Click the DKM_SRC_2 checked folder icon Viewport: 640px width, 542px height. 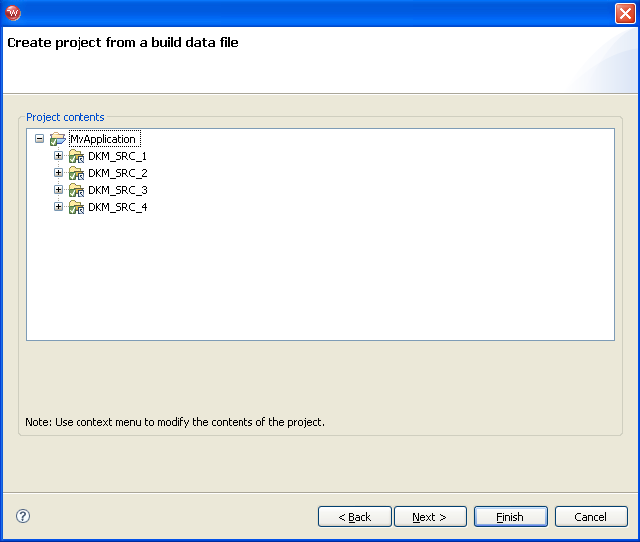click(x=76, y=173)
